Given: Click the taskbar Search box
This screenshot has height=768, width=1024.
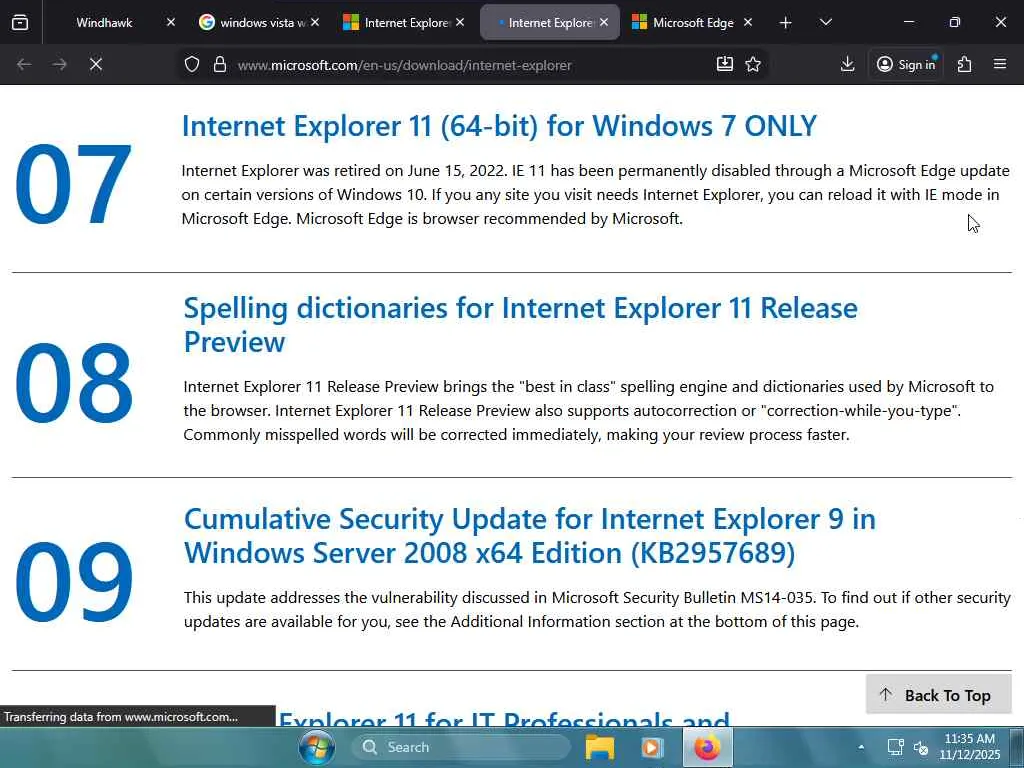Looking at the screenshot, I should (461, 747).
